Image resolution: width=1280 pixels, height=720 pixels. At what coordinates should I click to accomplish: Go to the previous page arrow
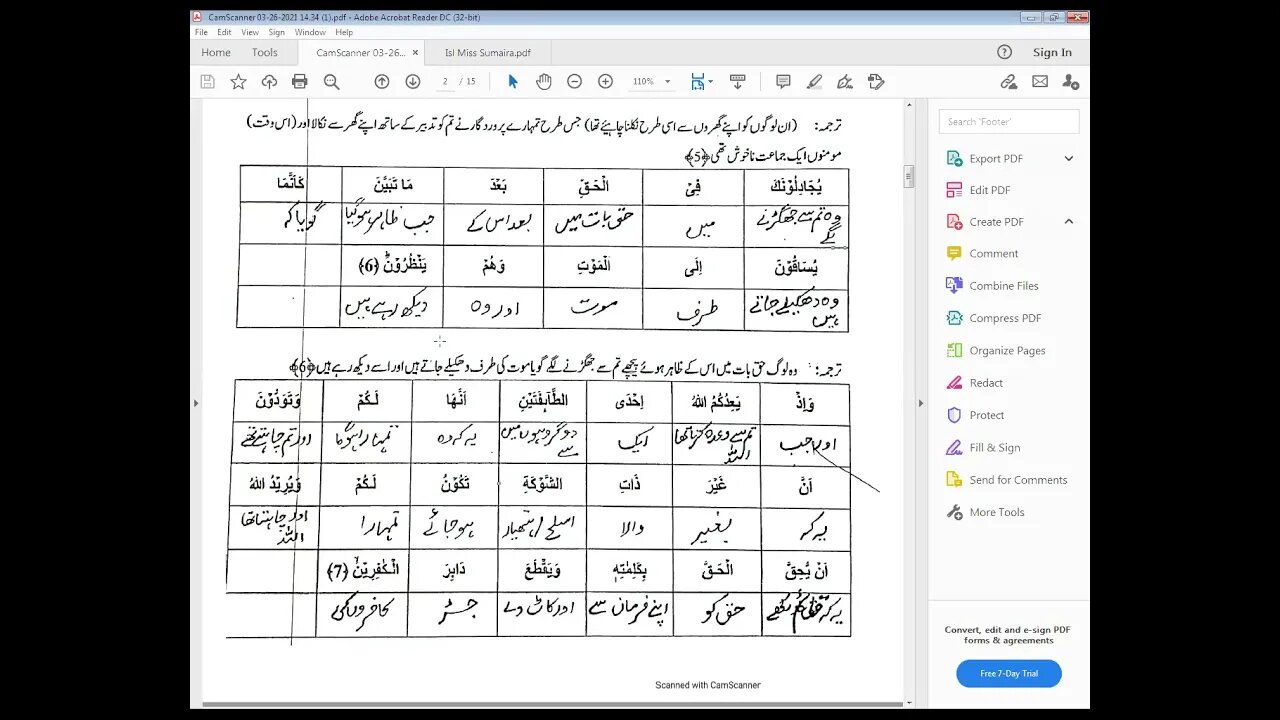381,82
